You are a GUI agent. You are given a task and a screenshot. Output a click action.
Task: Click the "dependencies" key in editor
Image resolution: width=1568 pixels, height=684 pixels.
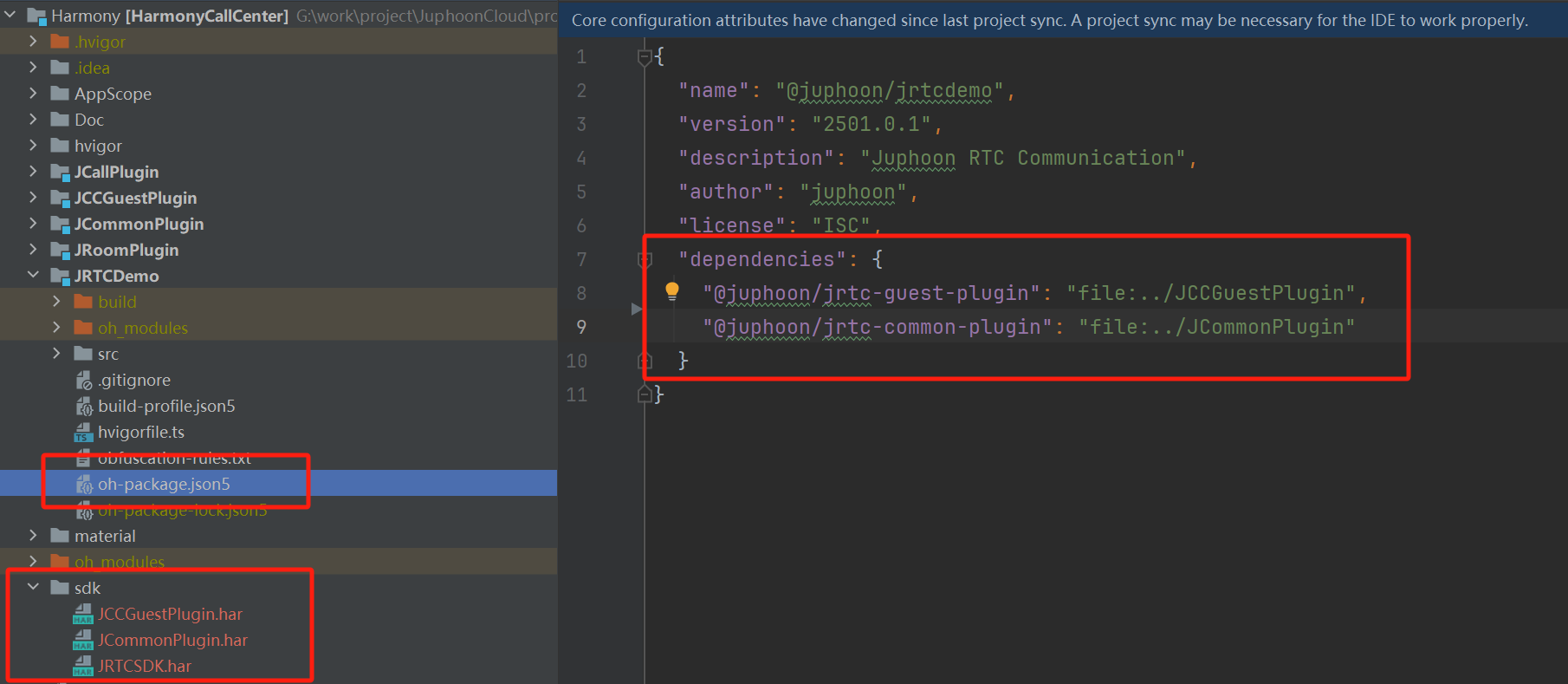point(762,259)
